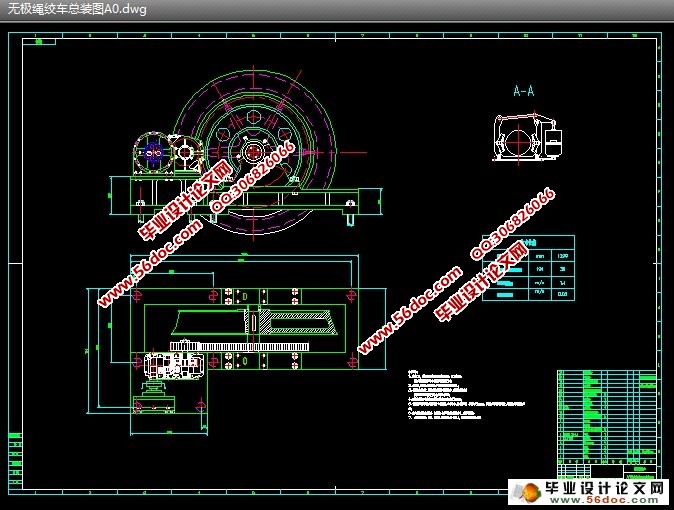Select the motor base below the gearbox
The height and width of the screenshot is (510, 674).
pyautogui.click(x=156, y=404)
